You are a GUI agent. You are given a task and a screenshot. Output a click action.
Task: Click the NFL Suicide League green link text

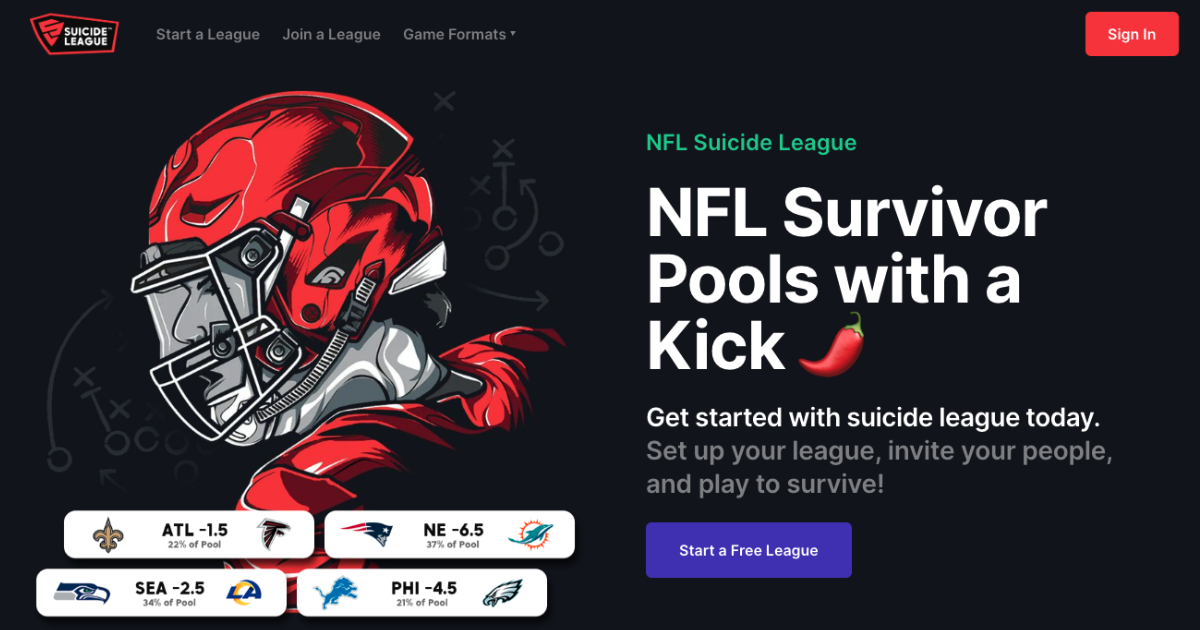coord(751,142)
